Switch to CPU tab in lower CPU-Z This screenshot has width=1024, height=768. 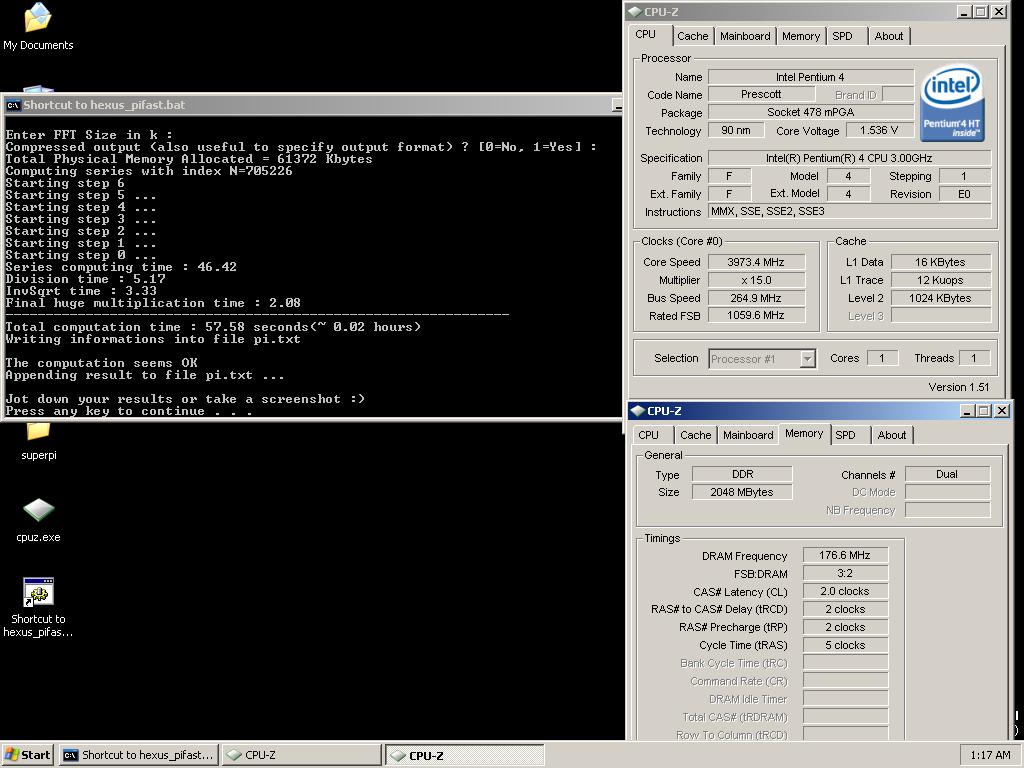click(648, 435)
